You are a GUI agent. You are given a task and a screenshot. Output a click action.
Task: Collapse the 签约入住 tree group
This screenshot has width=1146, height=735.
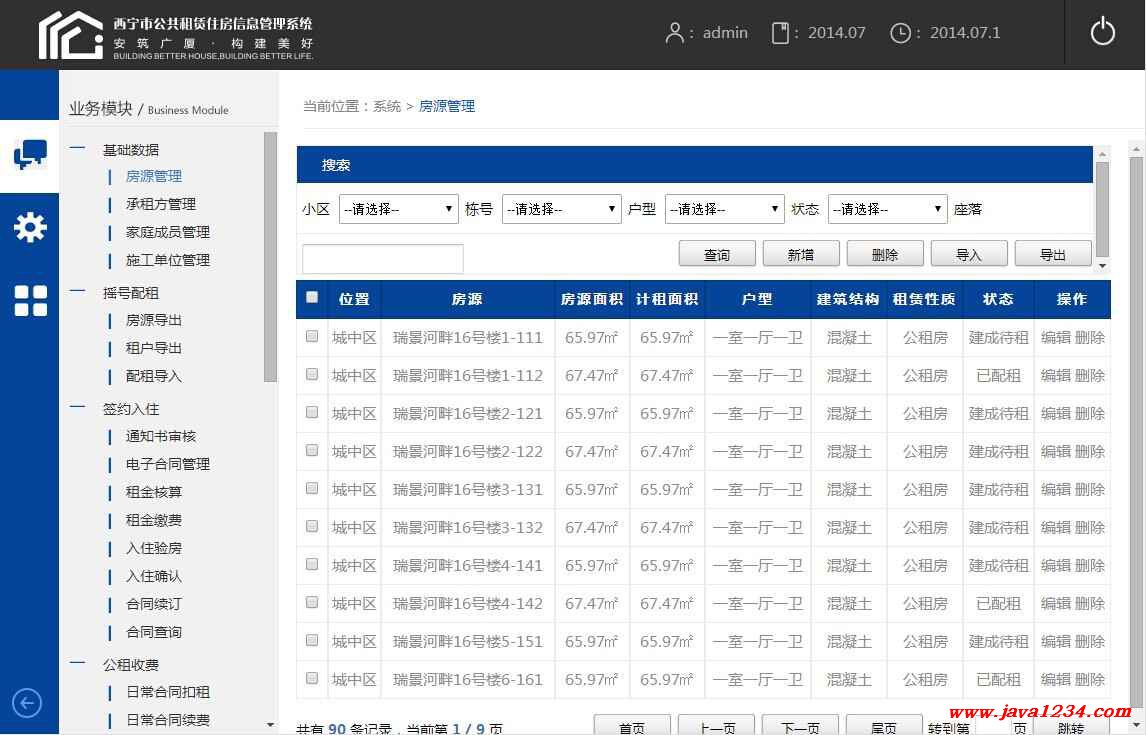(77, 408)
